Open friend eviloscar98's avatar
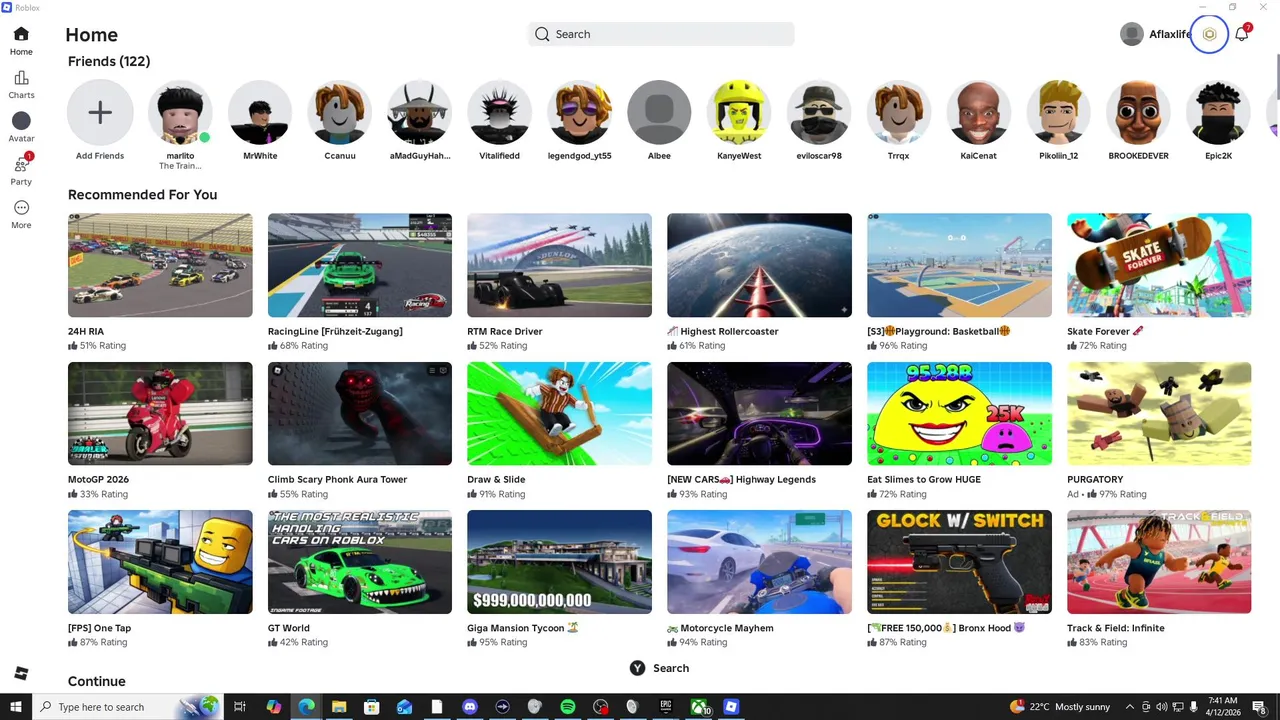Image resolution: width=1280 pixels, height=720 pixels. coord(819,112)
